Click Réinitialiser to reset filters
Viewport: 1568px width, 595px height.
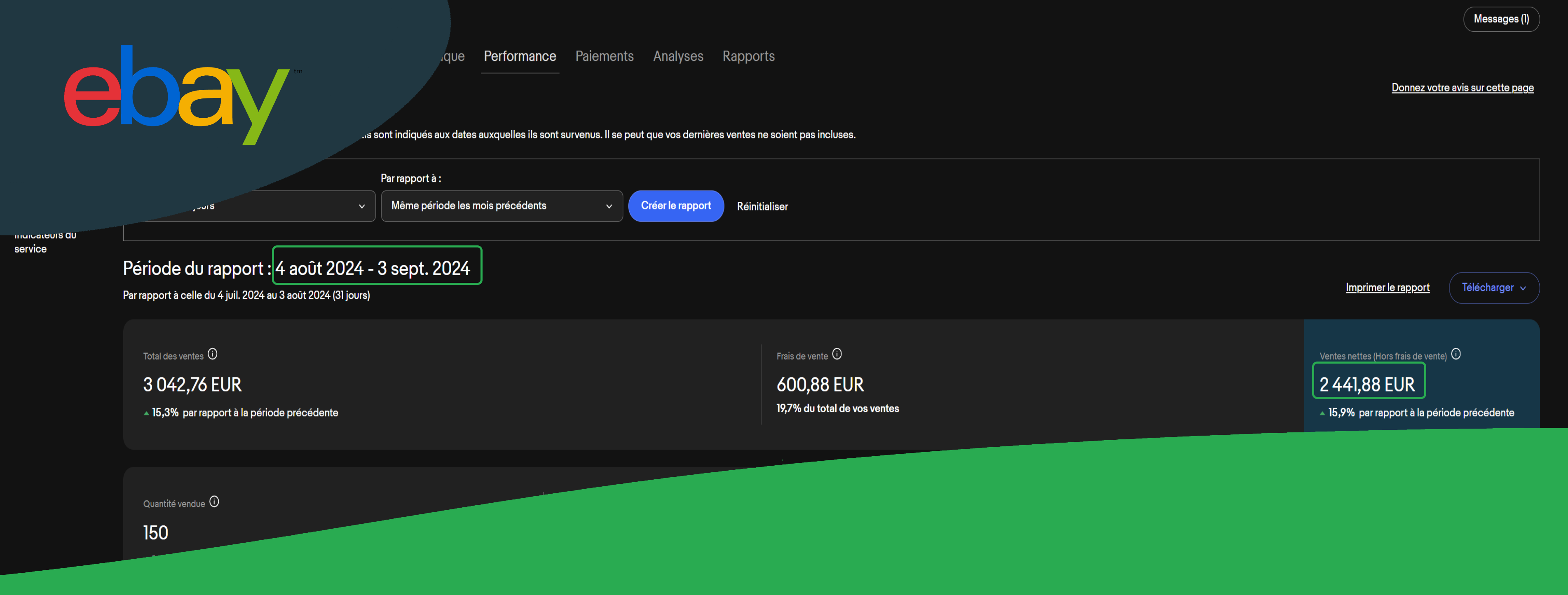click(762, 206)
